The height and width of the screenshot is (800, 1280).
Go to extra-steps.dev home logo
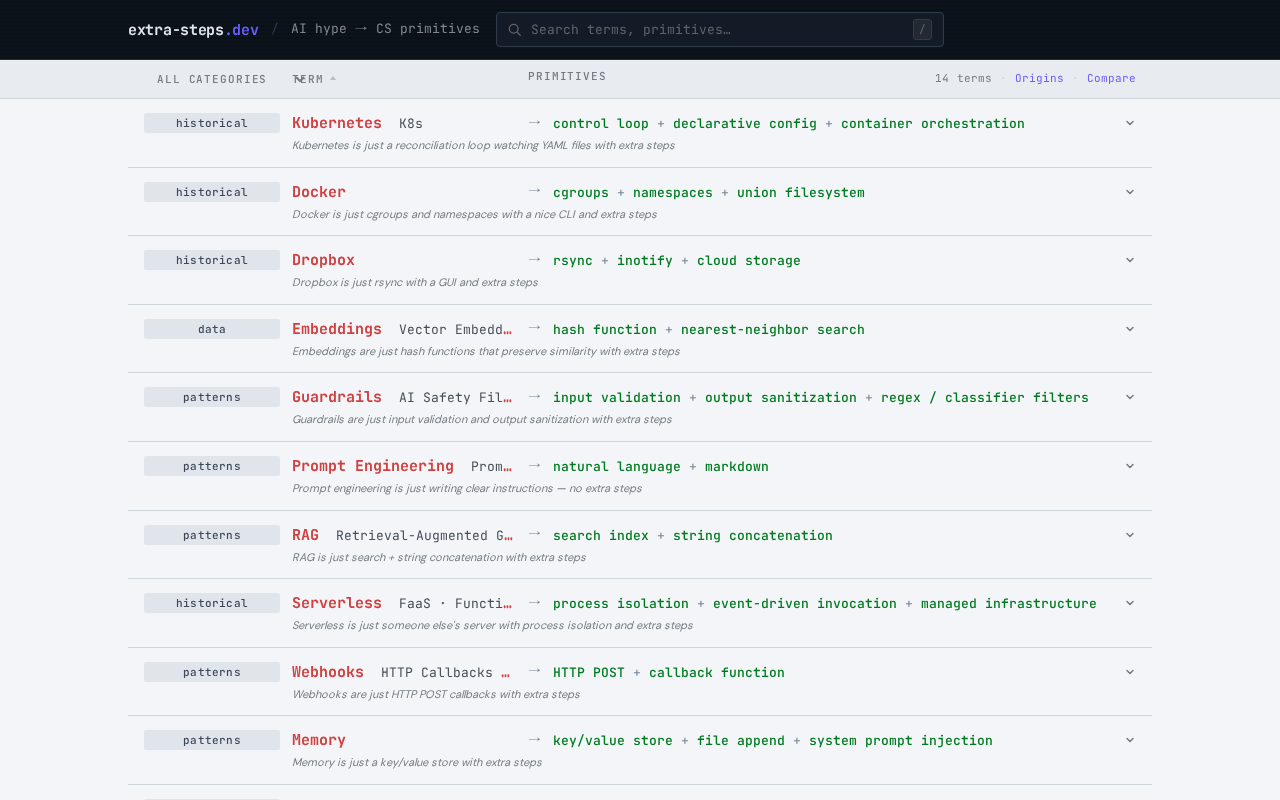tap(193, 30)
